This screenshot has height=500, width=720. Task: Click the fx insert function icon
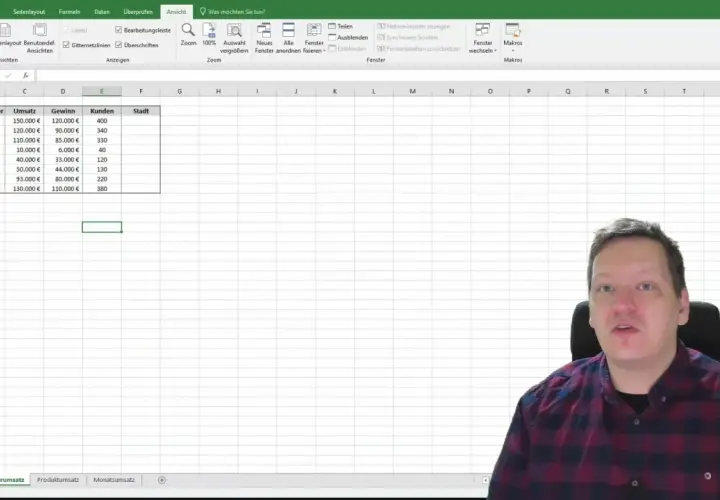click(x=26, y=76)
